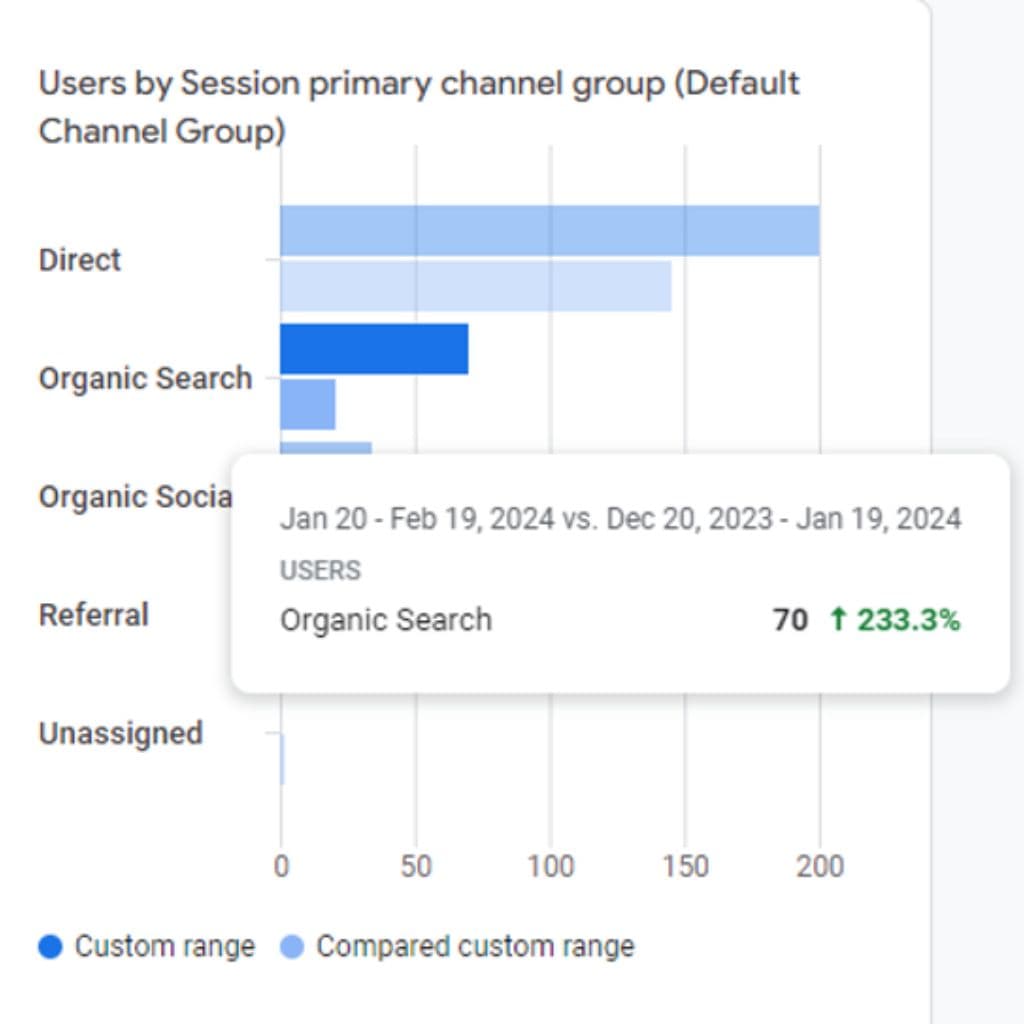Select the Direct channel label
The height and width of the screenshot is (1024, 1024).
point(80,260)
